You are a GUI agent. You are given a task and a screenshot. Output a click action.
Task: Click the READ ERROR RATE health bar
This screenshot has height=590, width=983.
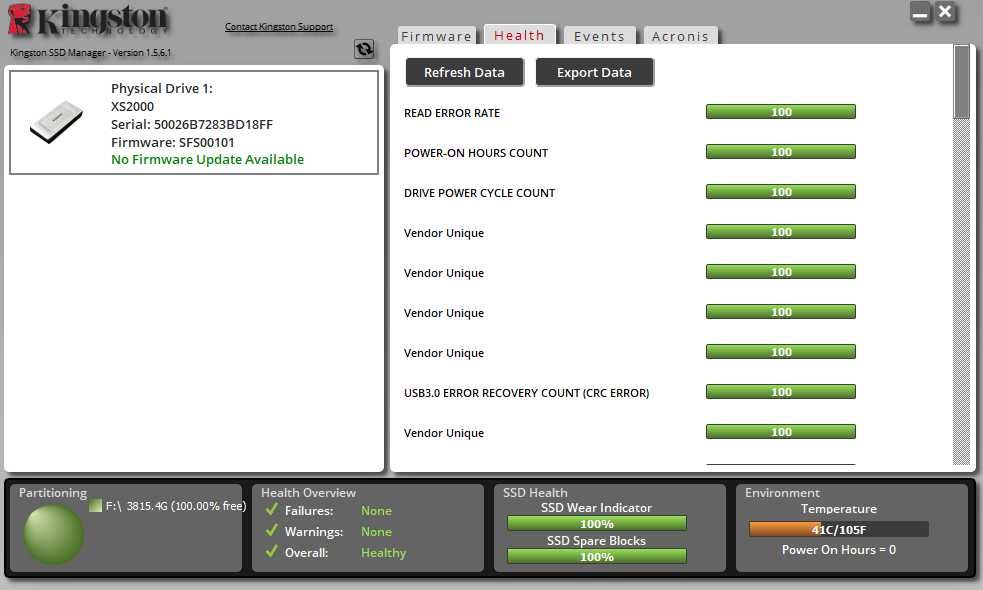tap(781, 112)
